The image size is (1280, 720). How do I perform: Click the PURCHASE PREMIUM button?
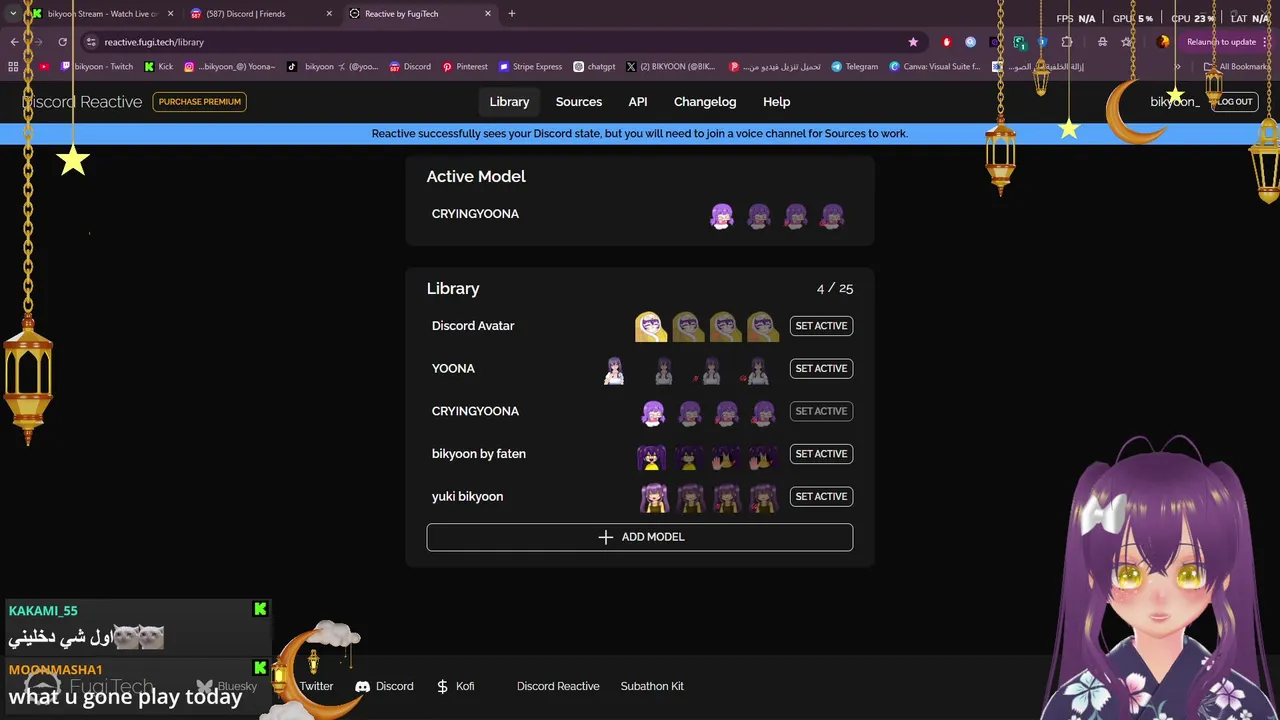(200, 102)
